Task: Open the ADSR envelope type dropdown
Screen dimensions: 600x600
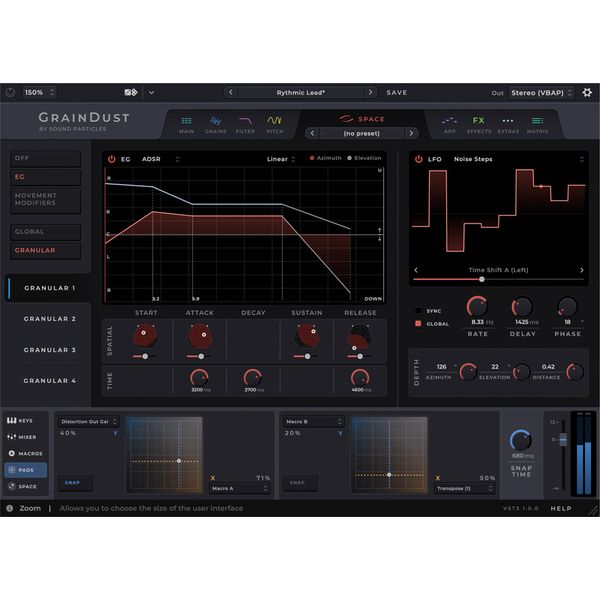Action: pos(160,159)
